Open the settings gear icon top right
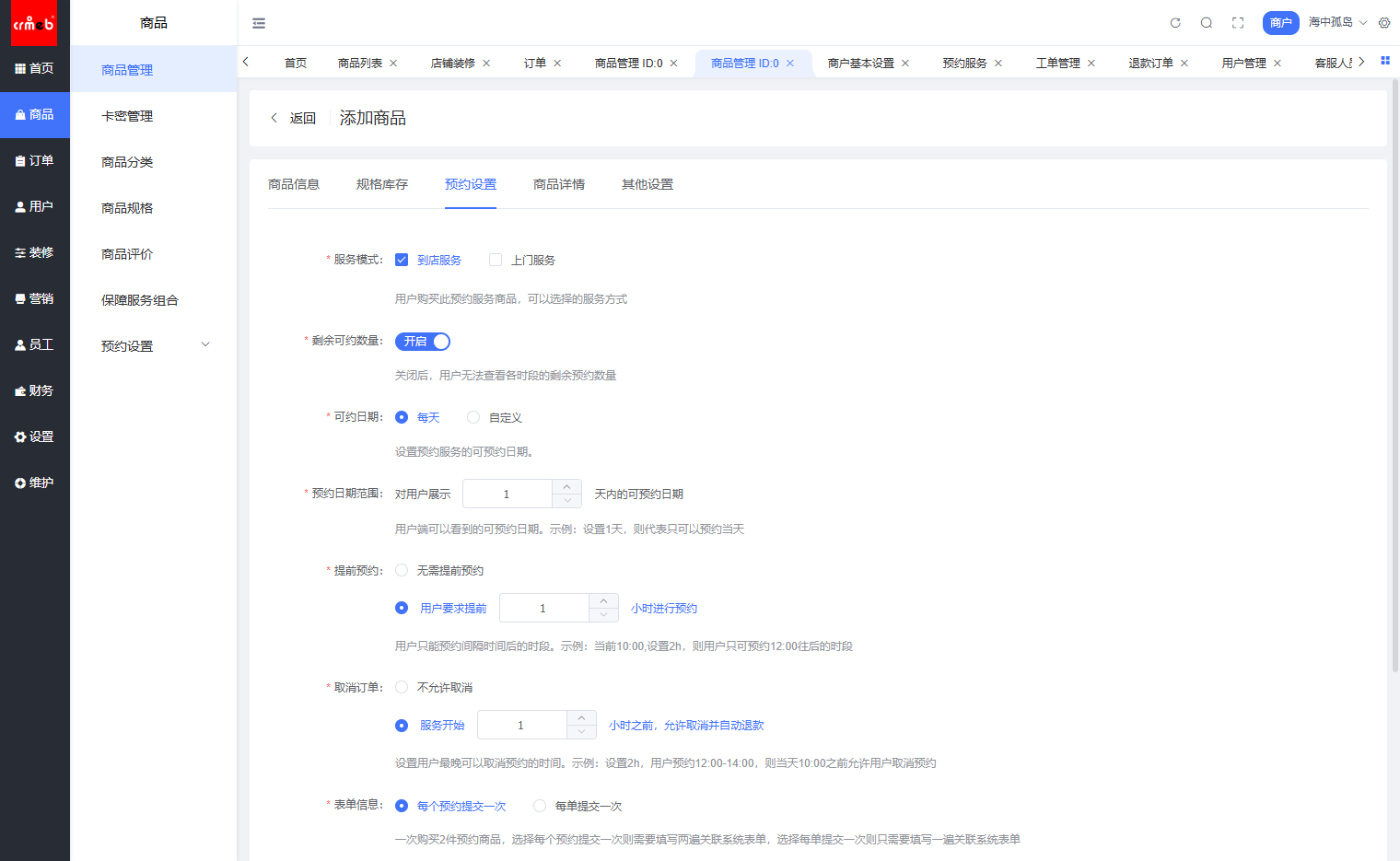This screenshot has width=1400, height=861. (x=1384, y=23)
